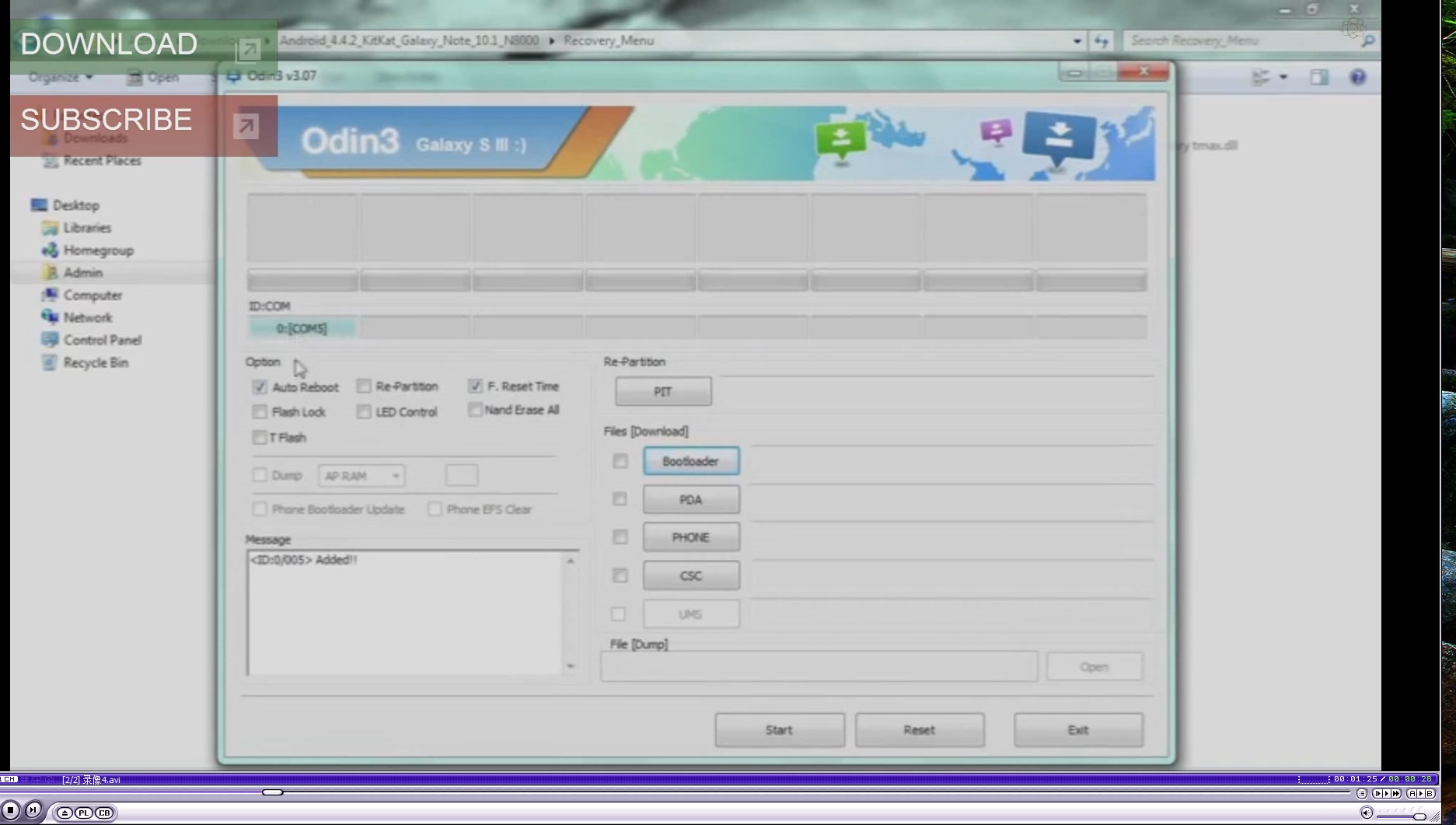Click the 0:[COM5] port indicator
Image resolution: width=1456 pixels, height=825 pixels.
coord(302,328)
